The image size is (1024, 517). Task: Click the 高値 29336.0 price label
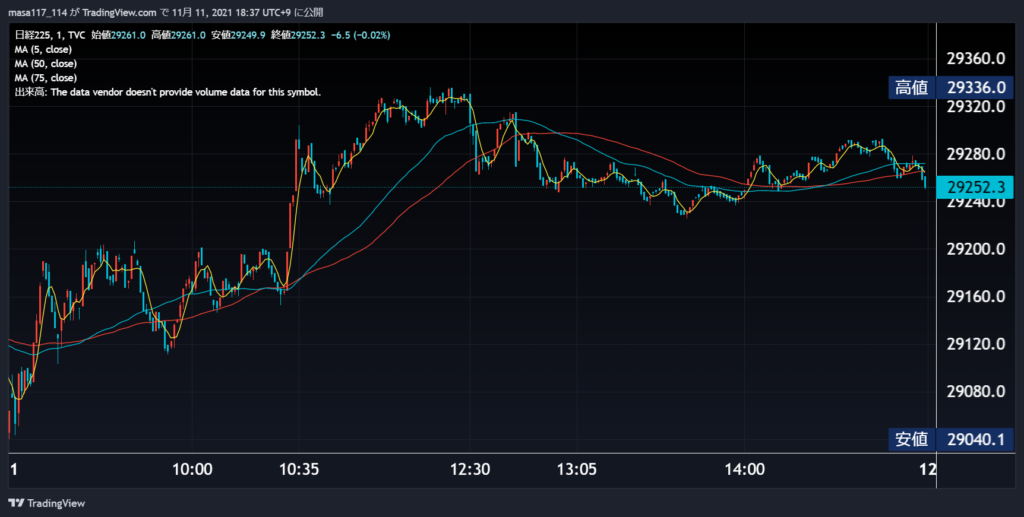click(x=951, y=87)
